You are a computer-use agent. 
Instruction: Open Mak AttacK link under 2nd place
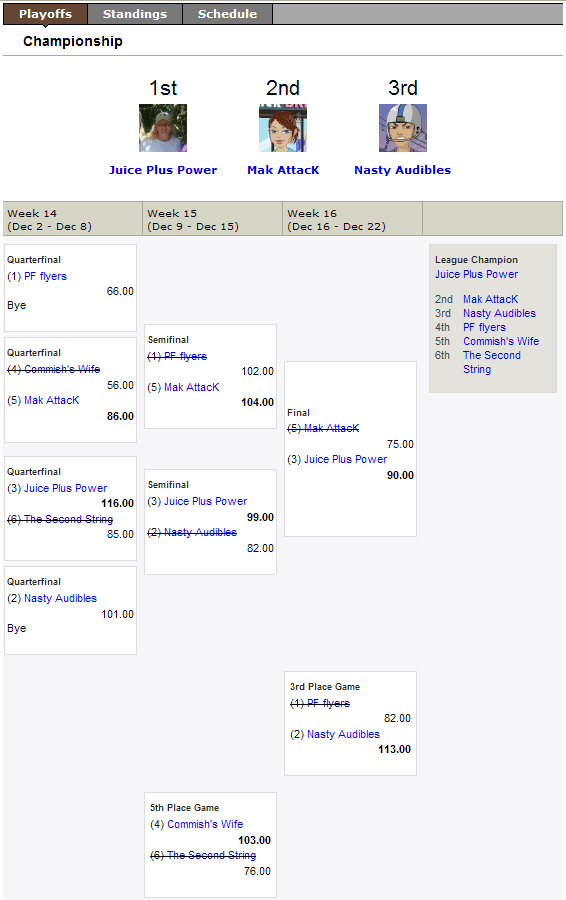coord(283,170)
